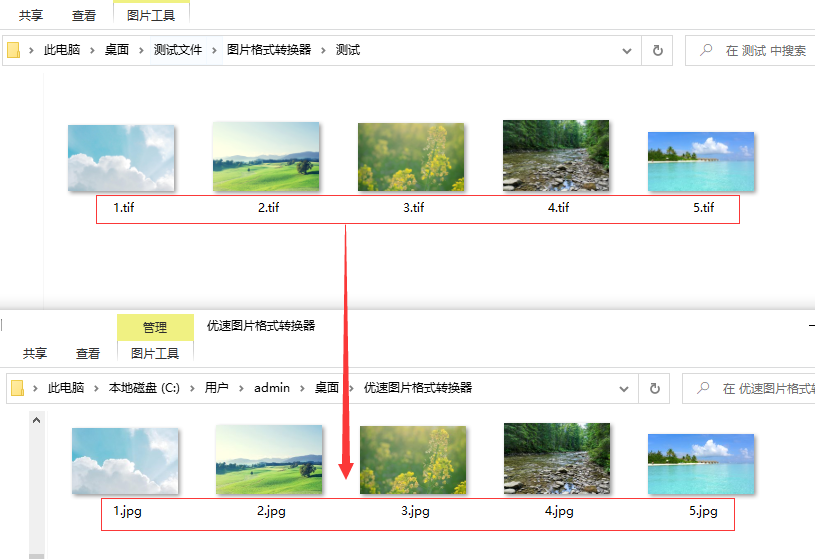
Task: Select the 1.tif clouds thumbnail
Action: 121,158
